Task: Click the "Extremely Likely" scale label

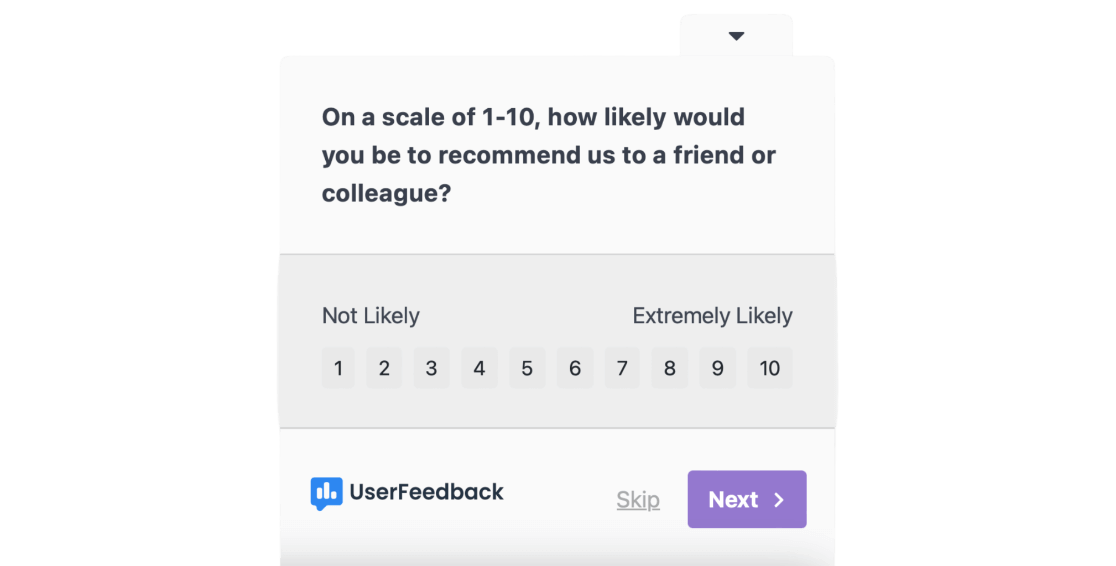Action: click(712, 316)
